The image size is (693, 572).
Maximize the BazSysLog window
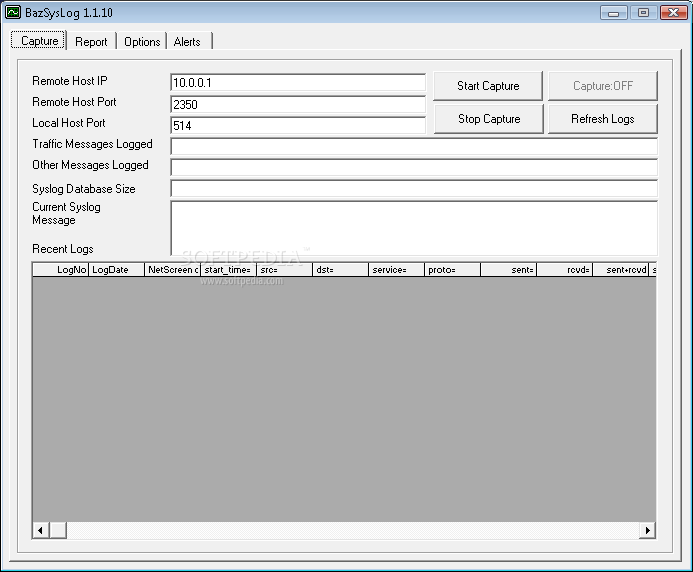click(644, 13)
